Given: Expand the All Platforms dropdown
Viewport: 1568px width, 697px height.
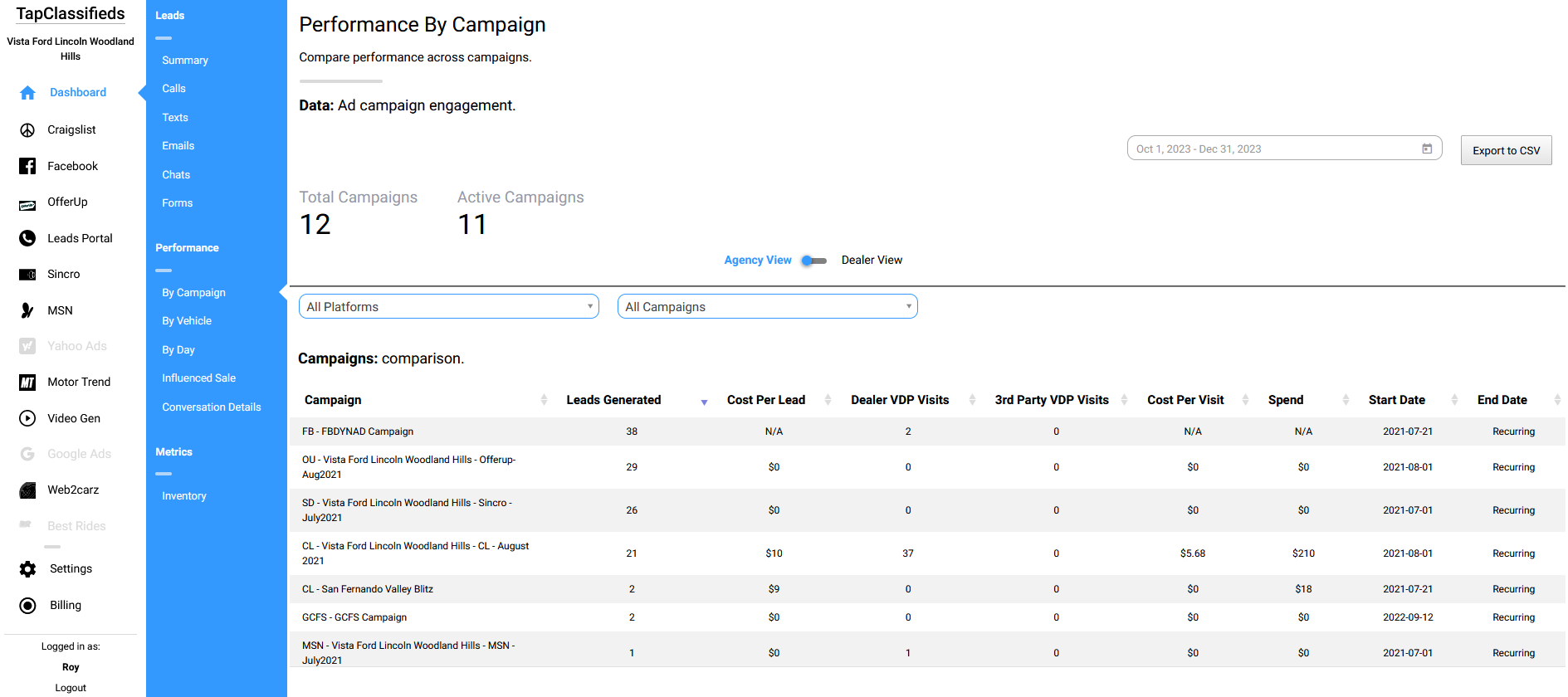Looking at the screenshot, I should point(448,307).
